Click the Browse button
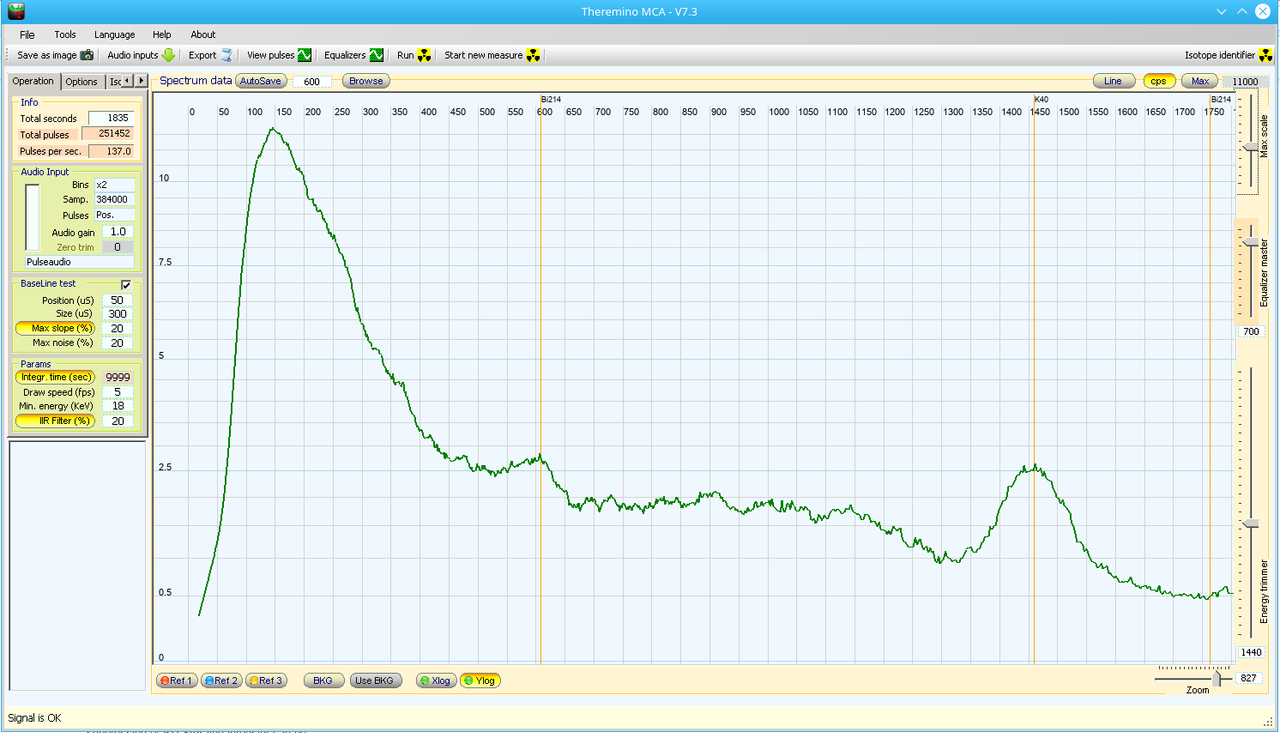Viewport: 1280px width, 733px height. (366, 81)
